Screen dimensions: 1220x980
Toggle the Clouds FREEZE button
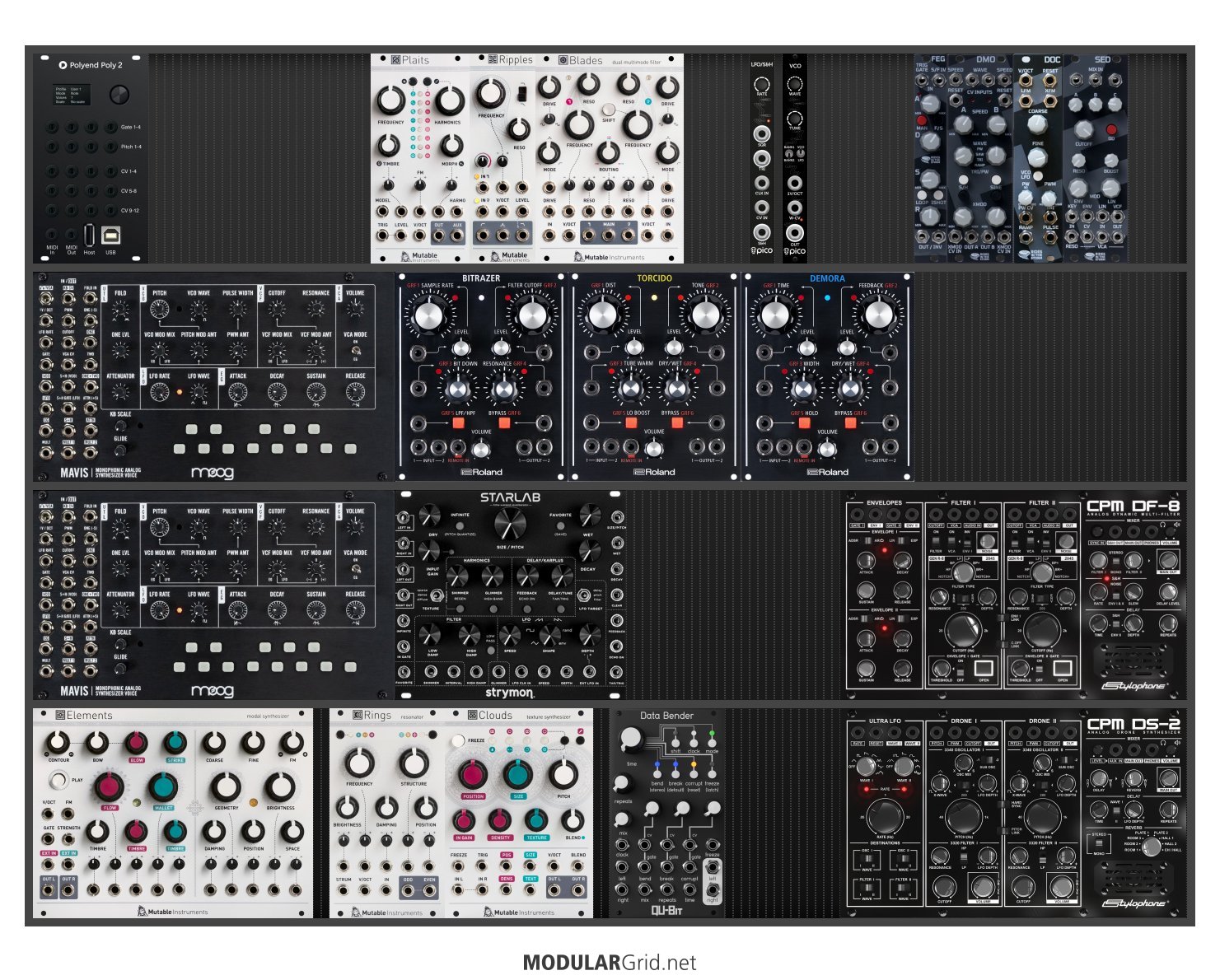point(457,741)
